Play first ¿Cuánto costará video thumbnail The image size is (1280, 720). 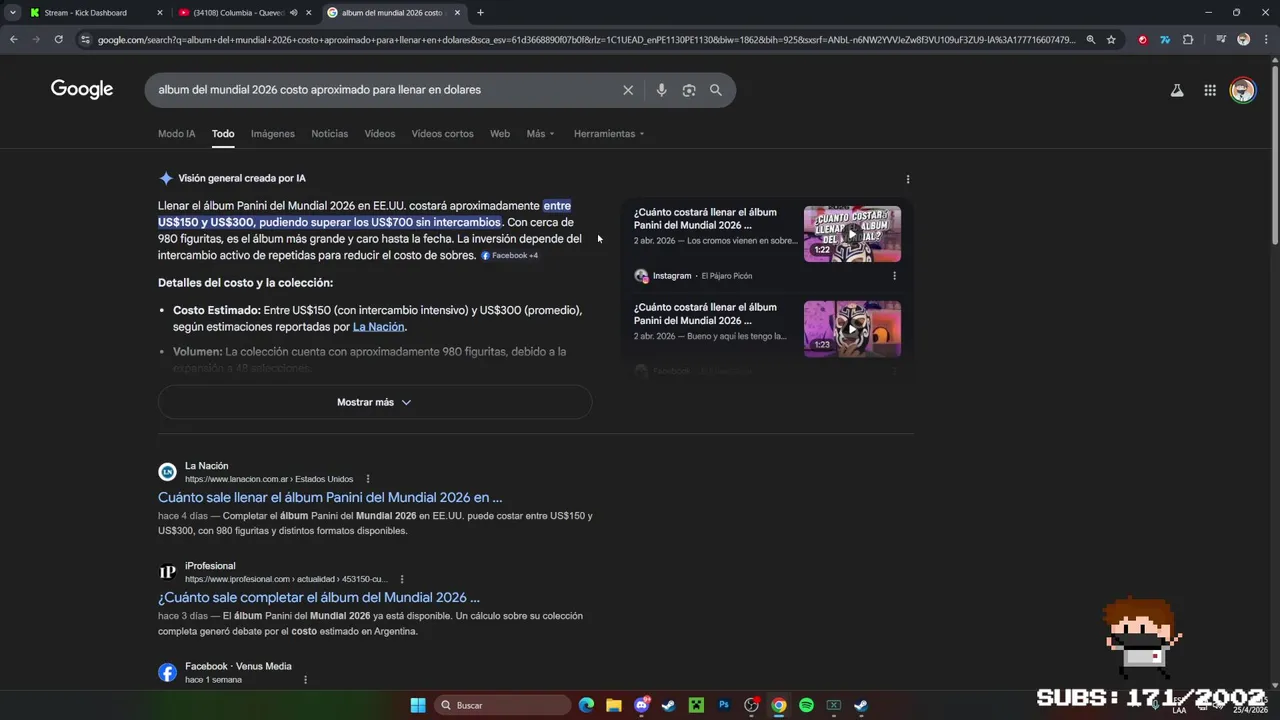[852, 234]
